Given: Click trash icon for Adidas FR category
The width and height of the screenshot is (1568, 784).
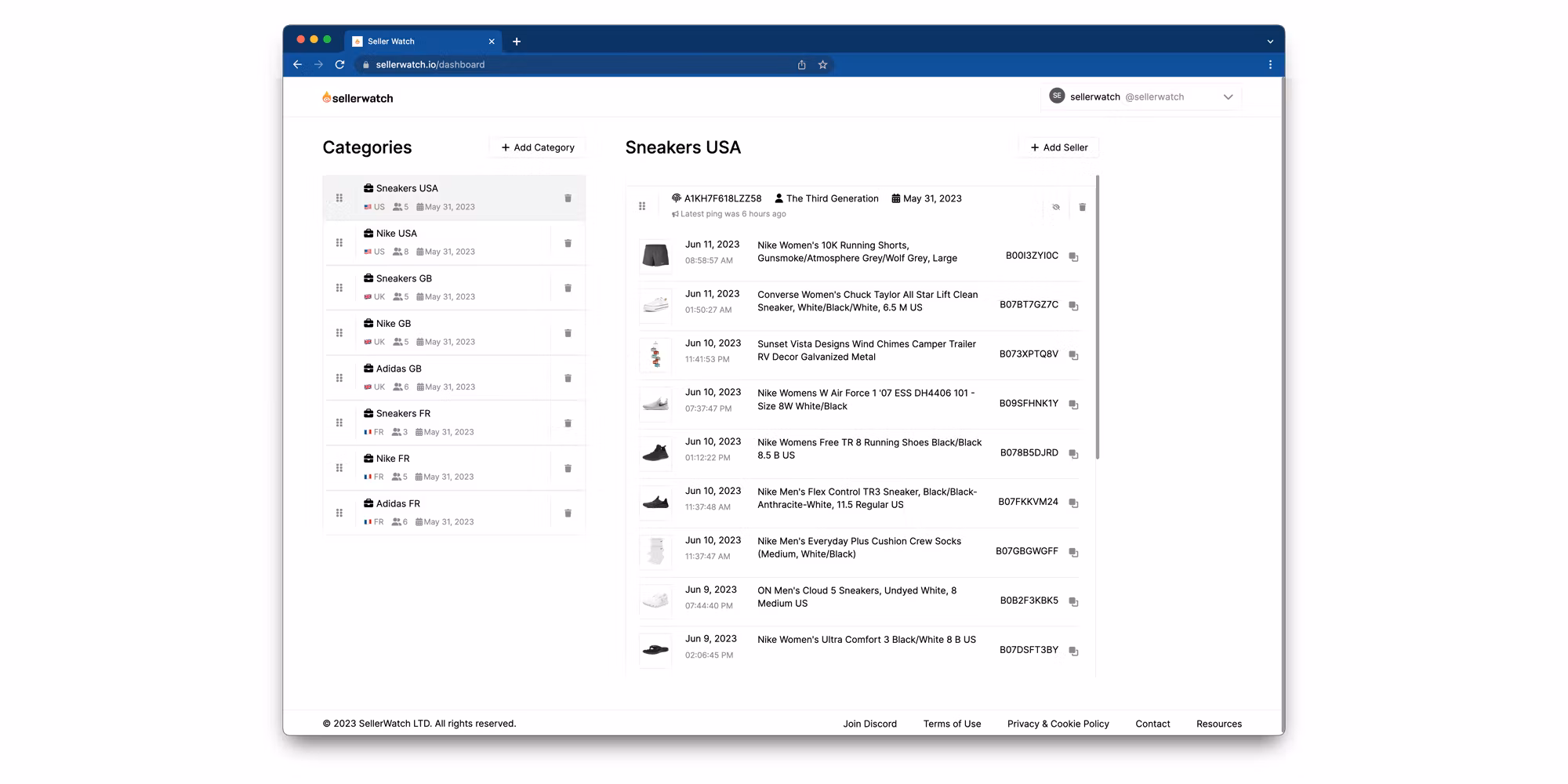Looking at the screenshot, I should [x=568, y=514].
